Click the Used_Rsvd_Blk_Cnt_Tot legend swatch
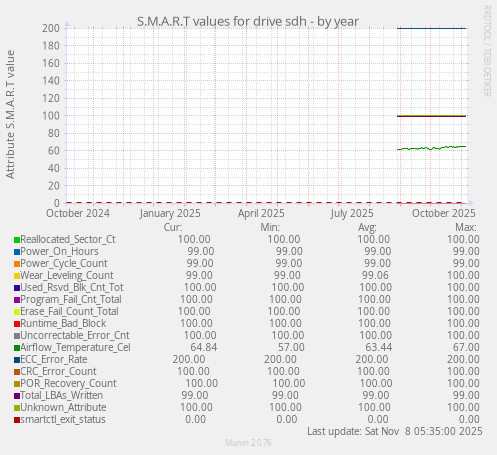Screen dimensions: 497x455 [x=17, y=288]
